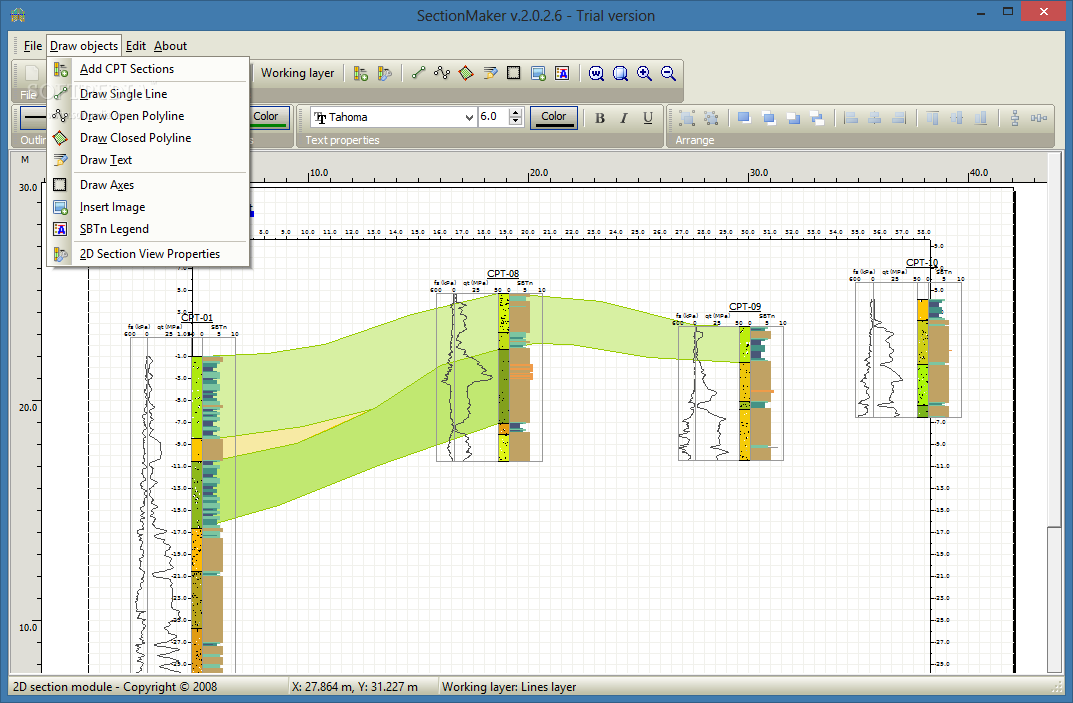Open the text Color picker button
This screenshot has height=703, width=1073.
[x=554, y=117]
